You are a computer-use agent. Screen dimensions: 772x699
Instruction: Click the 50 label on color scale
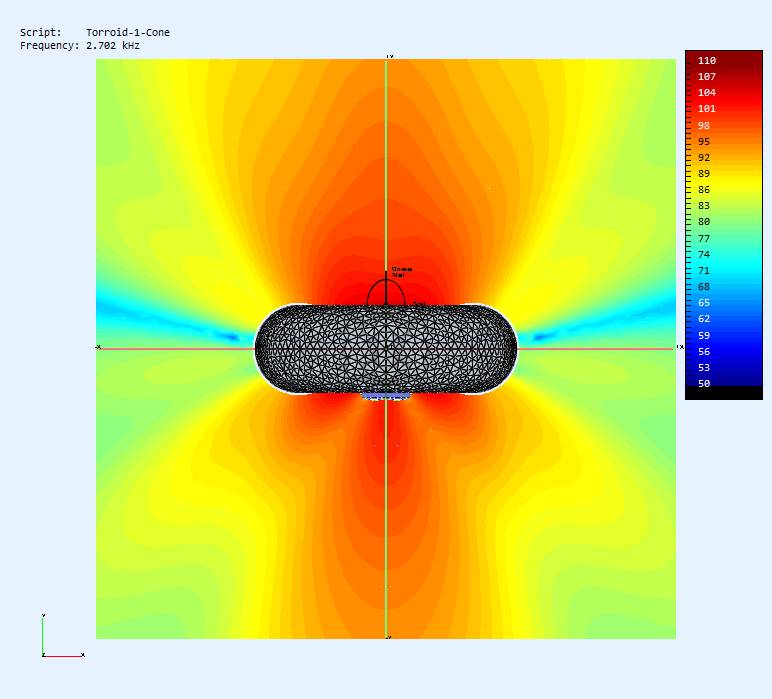[704, 383]
